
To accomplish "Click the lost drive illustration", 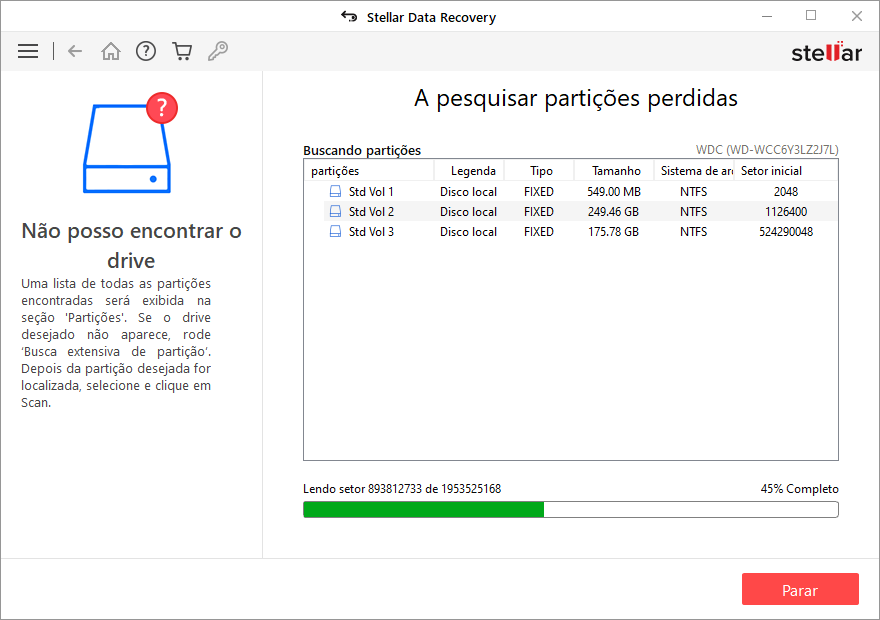I will [130, 143].
